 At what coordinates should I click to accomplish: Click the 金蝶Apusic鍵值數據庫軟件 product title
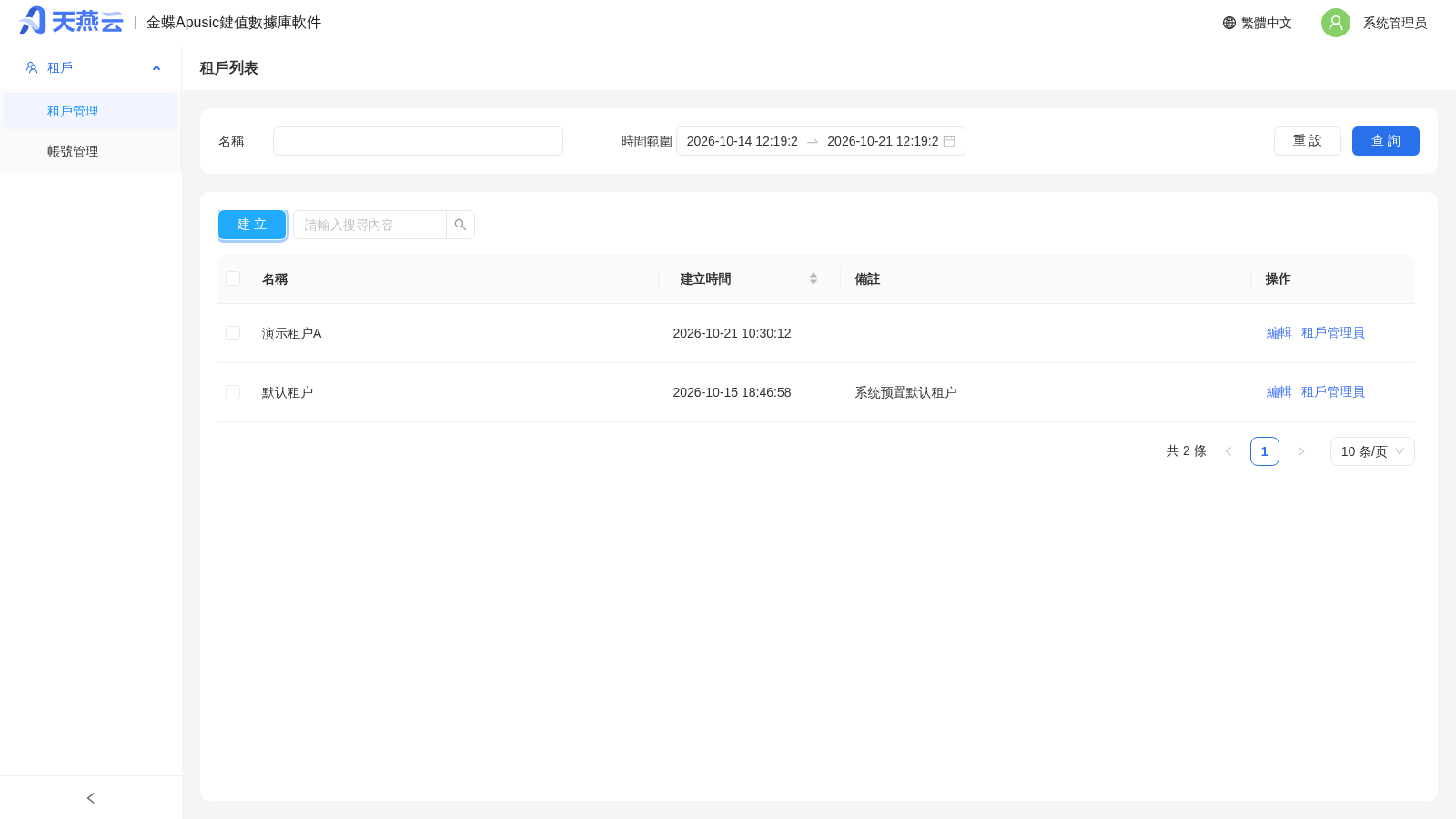(234, 23)
